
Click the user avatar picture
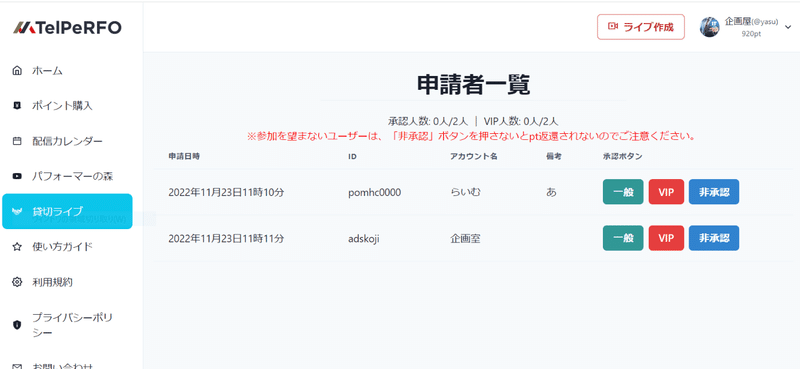[709, 27]
